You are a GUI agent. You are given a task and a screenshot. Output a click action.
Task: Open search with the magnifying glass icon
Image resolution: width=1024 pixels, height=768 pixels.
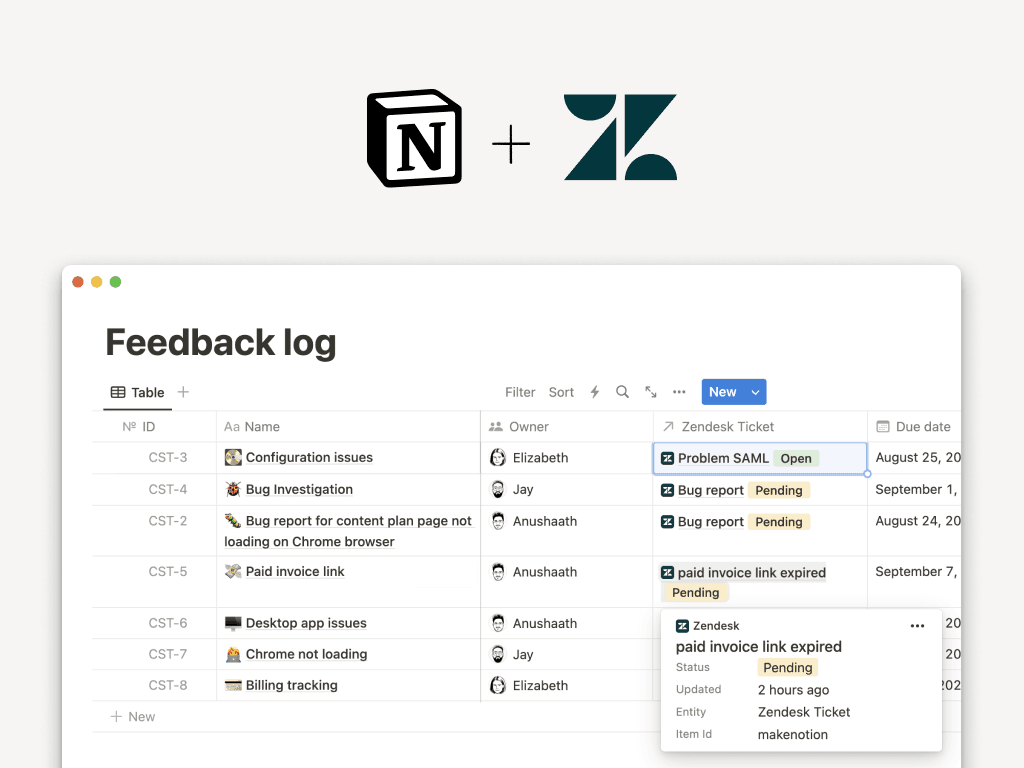(622, 392)
